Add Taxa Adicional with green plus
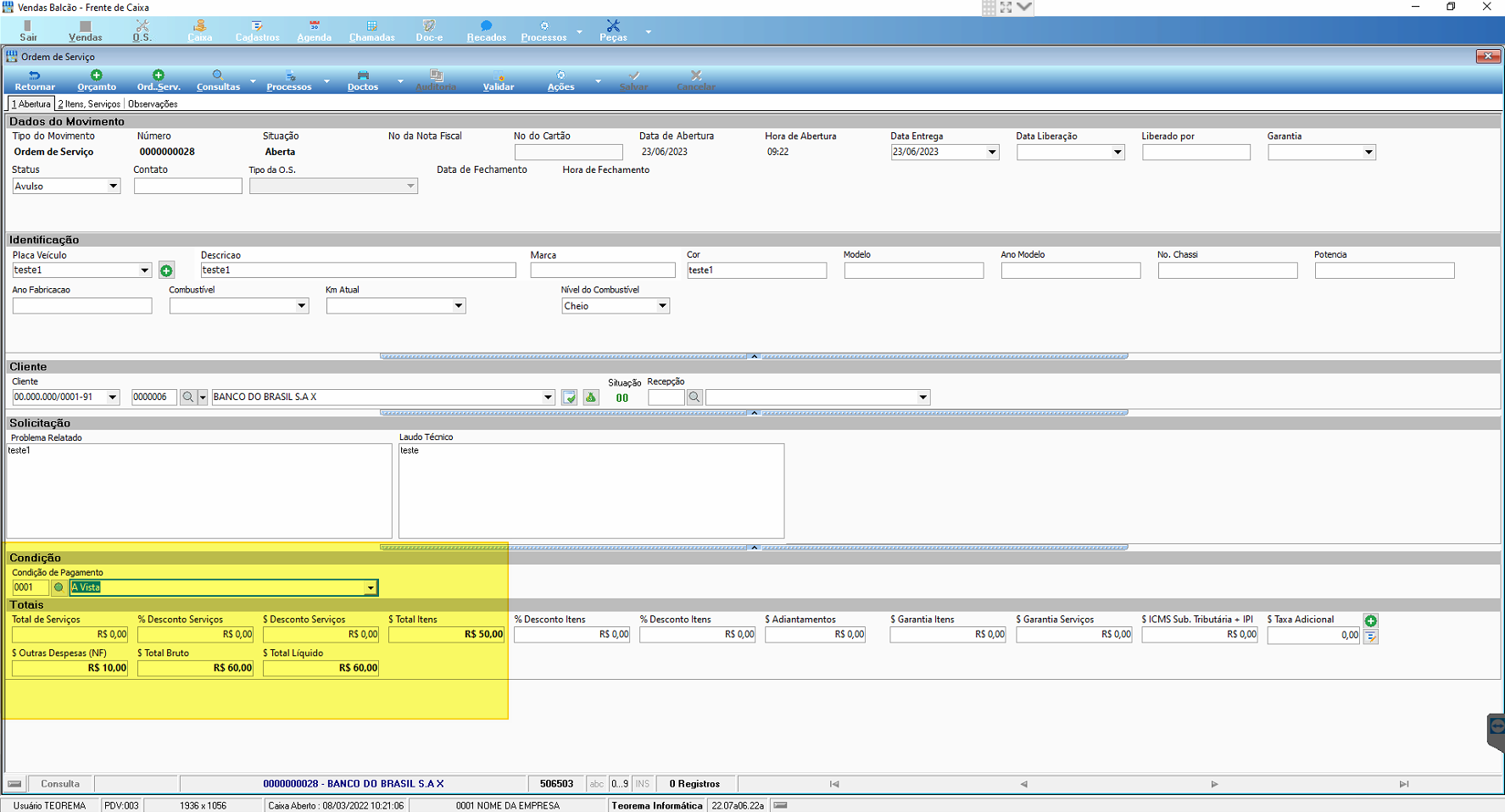The width and height of the screenshot is (1505, 812). 1370,620
